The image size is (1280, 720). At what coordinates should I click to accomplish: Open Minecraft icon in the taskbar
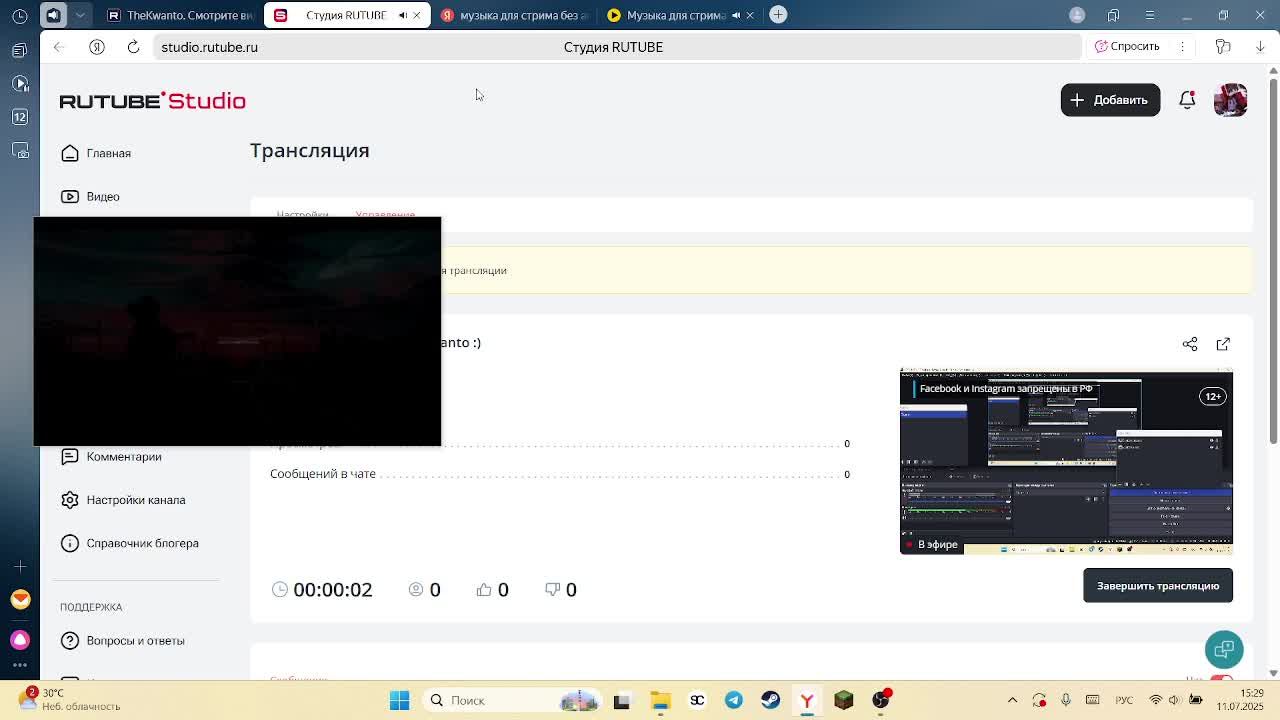843,700
